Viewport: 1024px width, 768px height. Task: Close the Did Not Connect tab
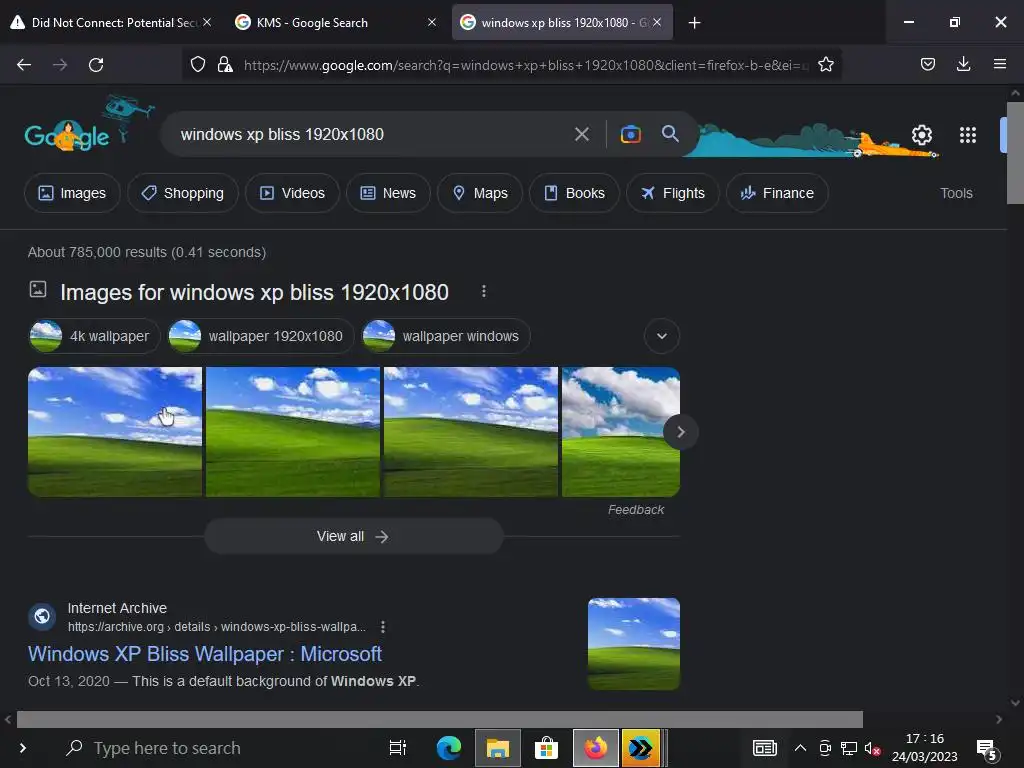click(x=207, y=22)
